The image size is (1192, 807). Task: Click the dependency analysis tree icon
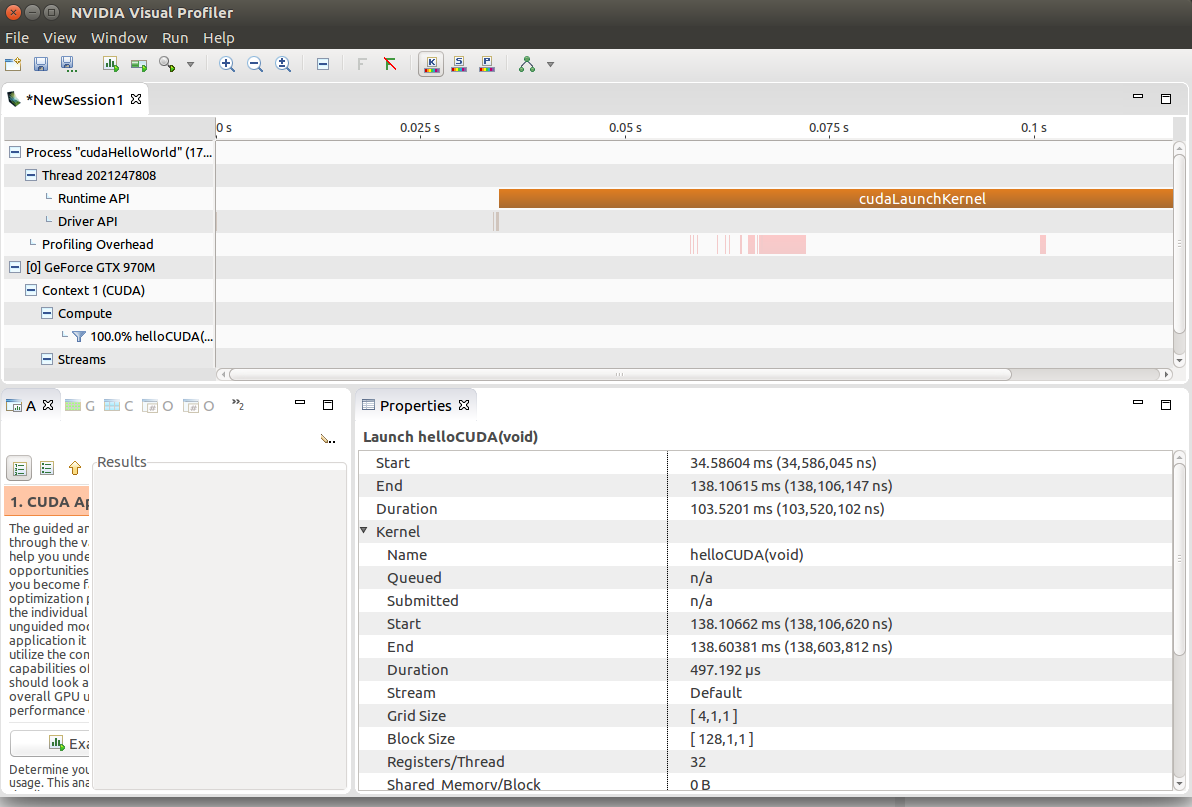tap(527, 65)
